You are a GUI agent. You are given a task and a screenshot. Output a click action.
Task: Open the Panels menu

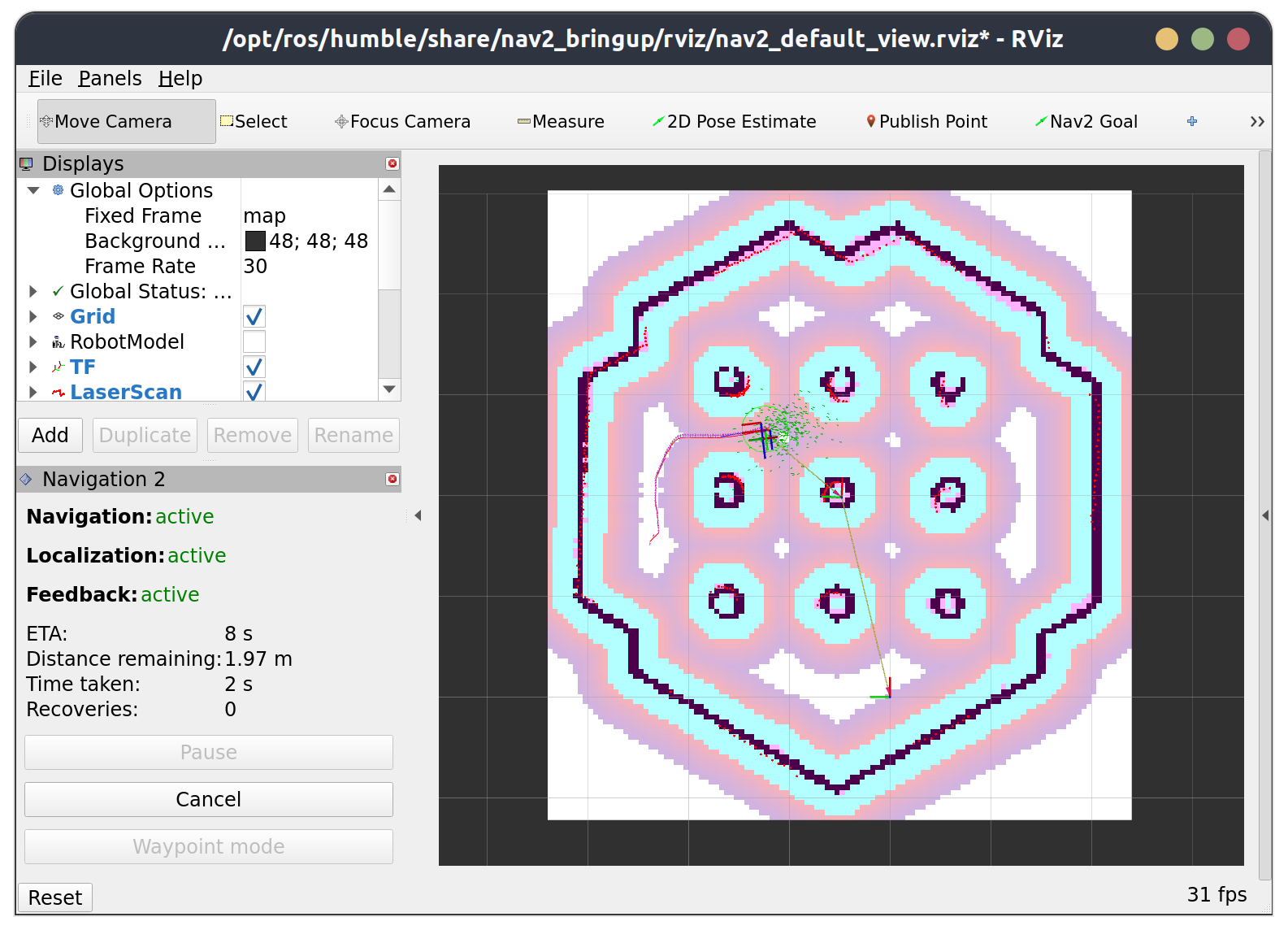[110, 79]
